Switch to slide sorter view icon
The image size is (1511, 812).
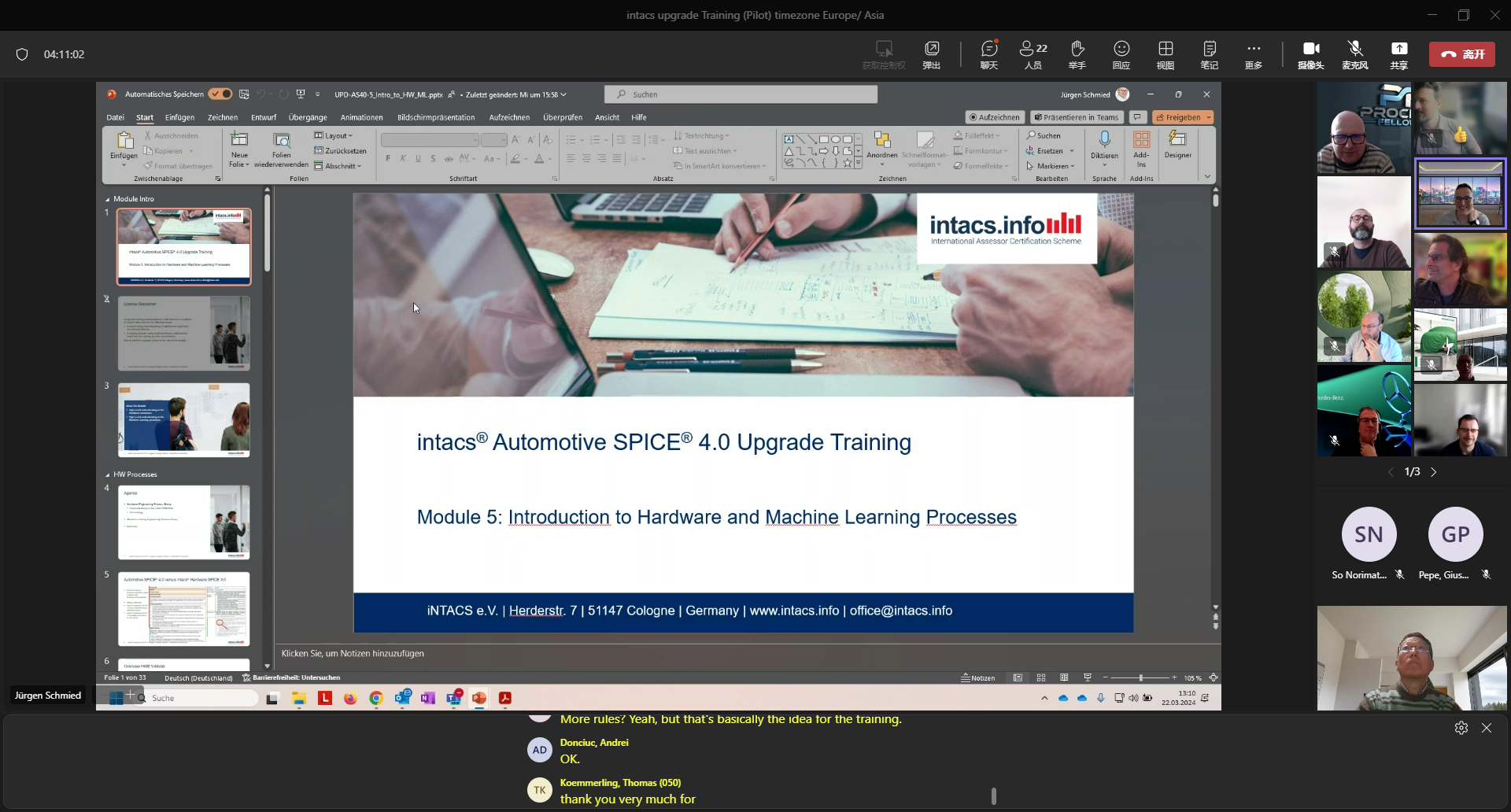(x=1041, y=677)
